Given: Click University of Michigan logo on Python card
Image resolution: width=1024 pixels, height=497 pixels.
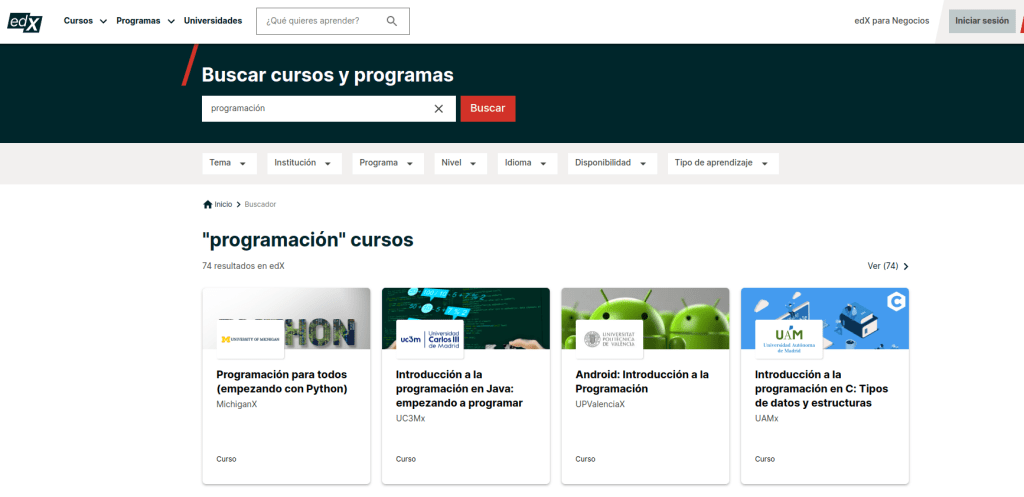Looking at the screenshot, I should click(x=250, y=340).
